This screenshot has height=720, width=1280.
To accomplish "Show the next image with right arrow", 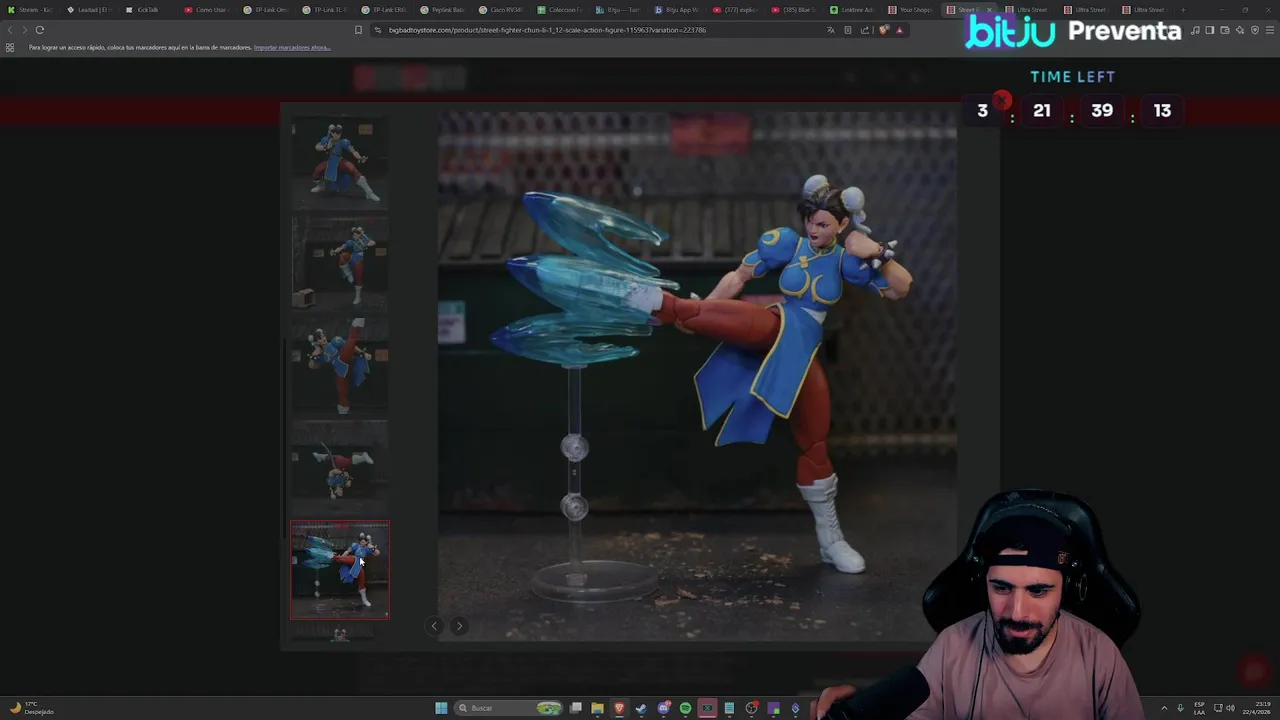I will point(459,626).
